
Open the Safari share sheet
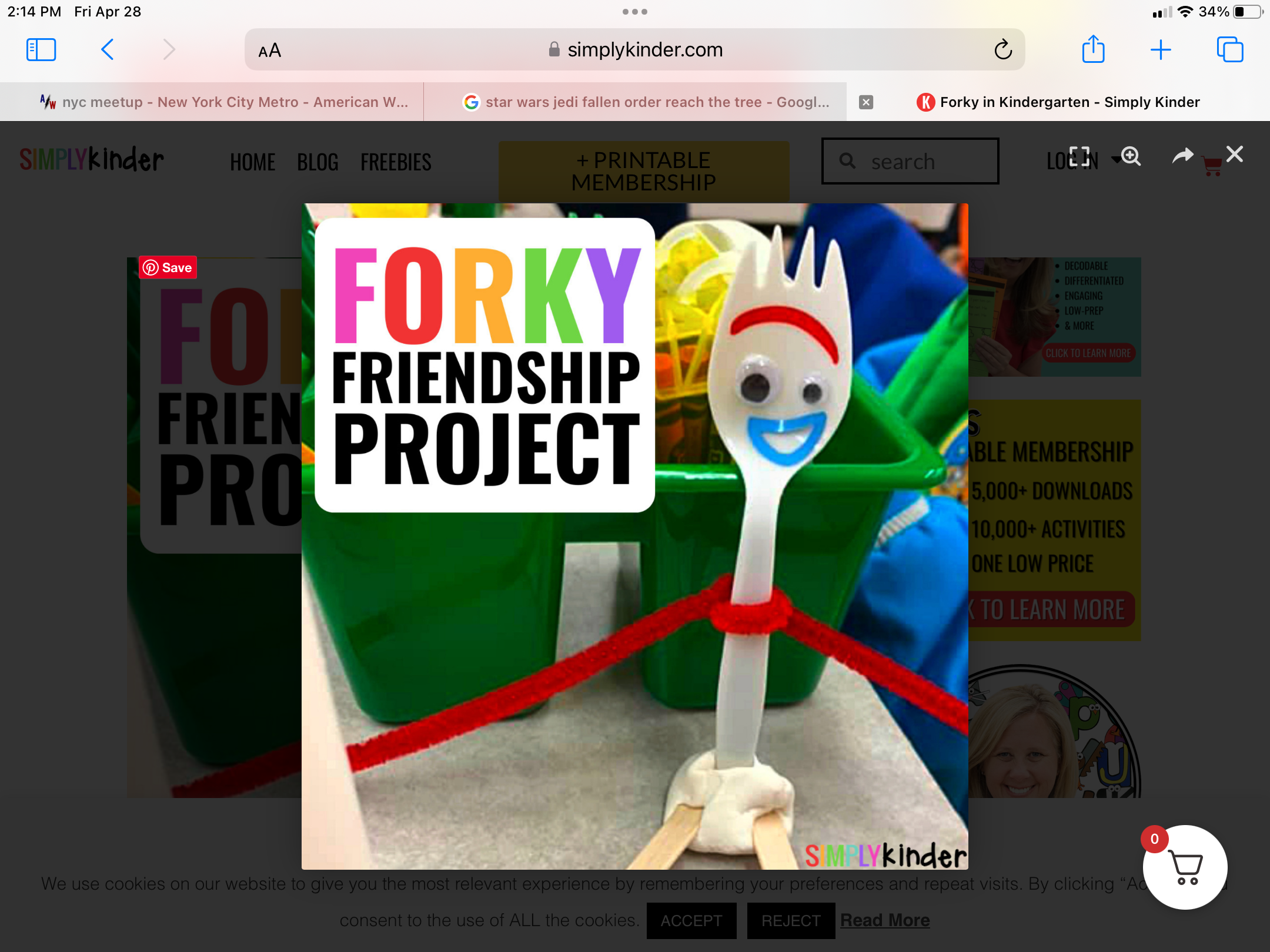(x=1094, y=49)
